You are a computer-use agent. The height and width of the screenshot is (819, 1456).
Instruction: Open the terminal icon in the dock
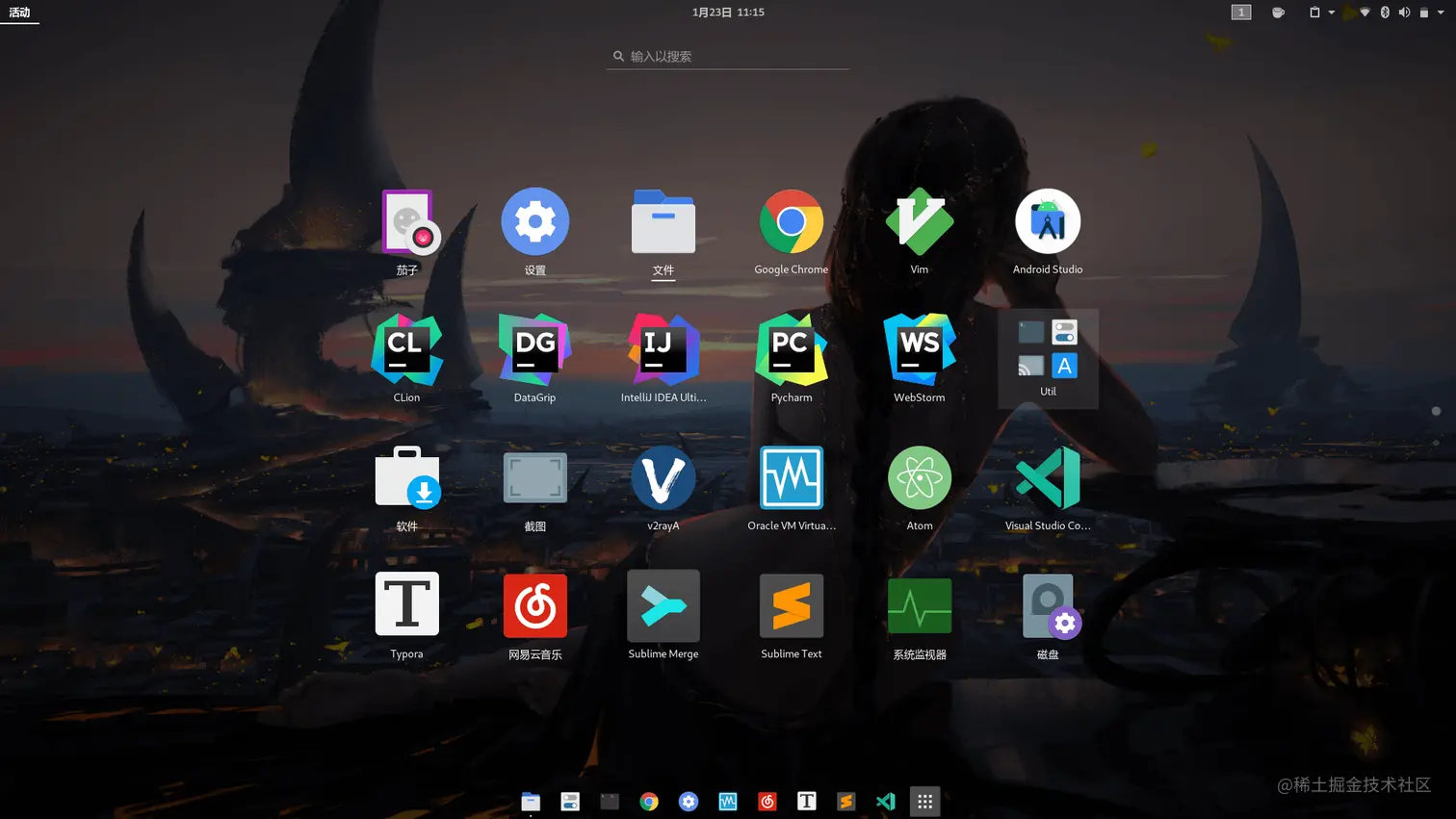click(x=610, y=802)
